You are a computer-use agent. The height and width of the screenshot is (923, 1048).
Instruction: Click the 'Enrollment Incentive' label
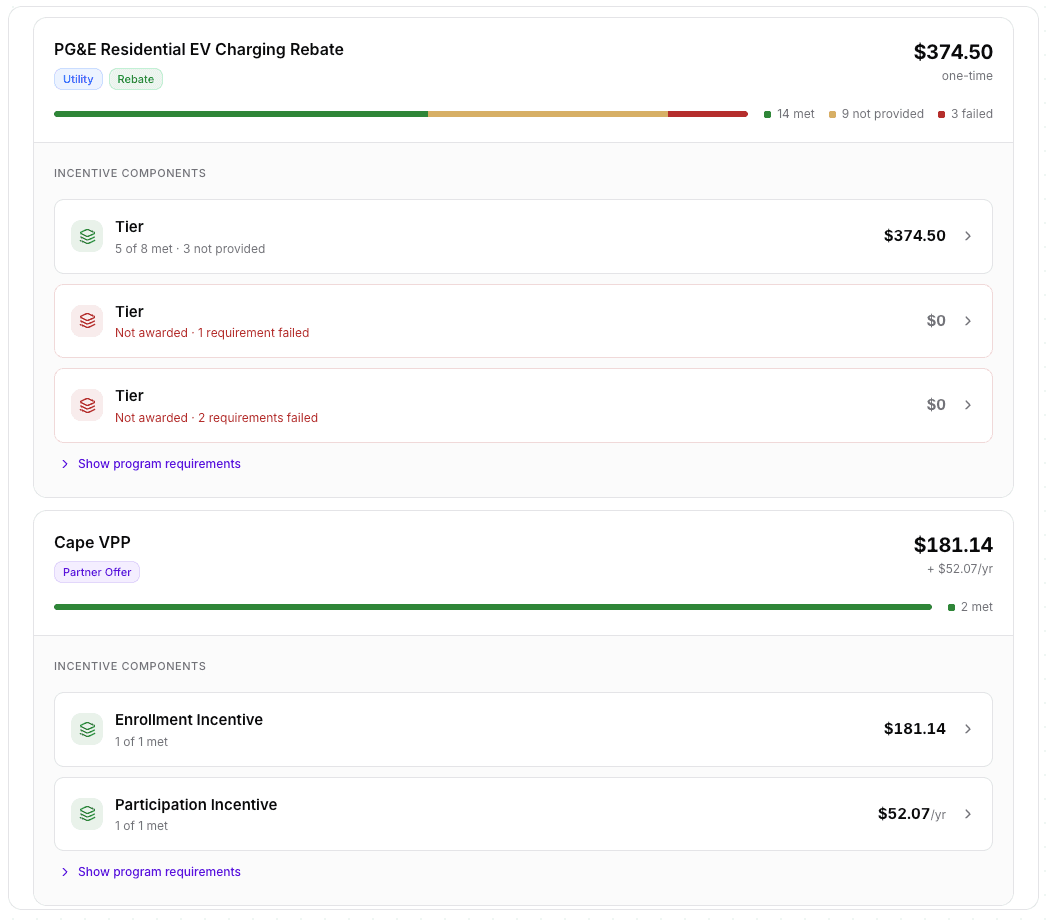[x=188, y=720]
